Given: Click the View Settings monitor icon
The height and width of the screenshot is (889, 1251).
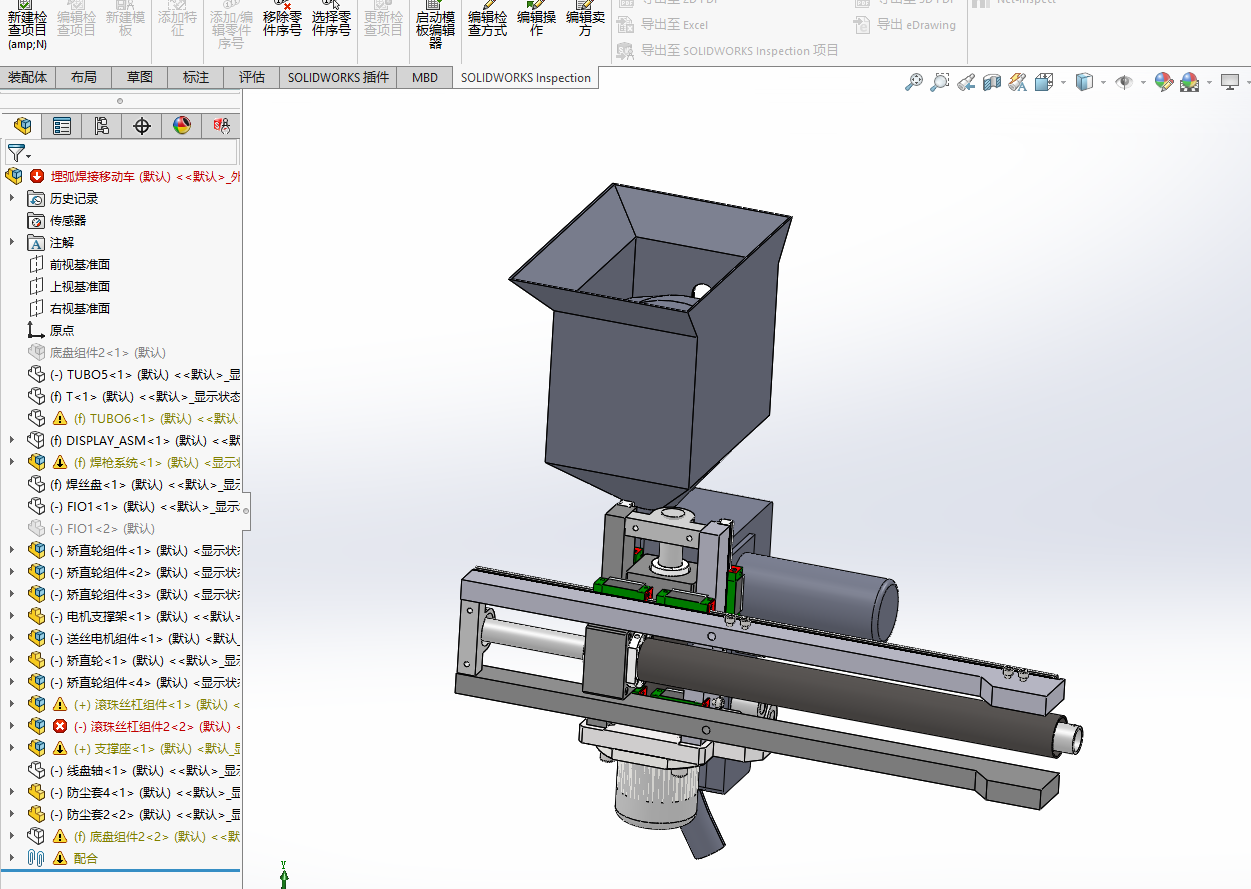Looking at the screenshot, I should click(1230, 82).
